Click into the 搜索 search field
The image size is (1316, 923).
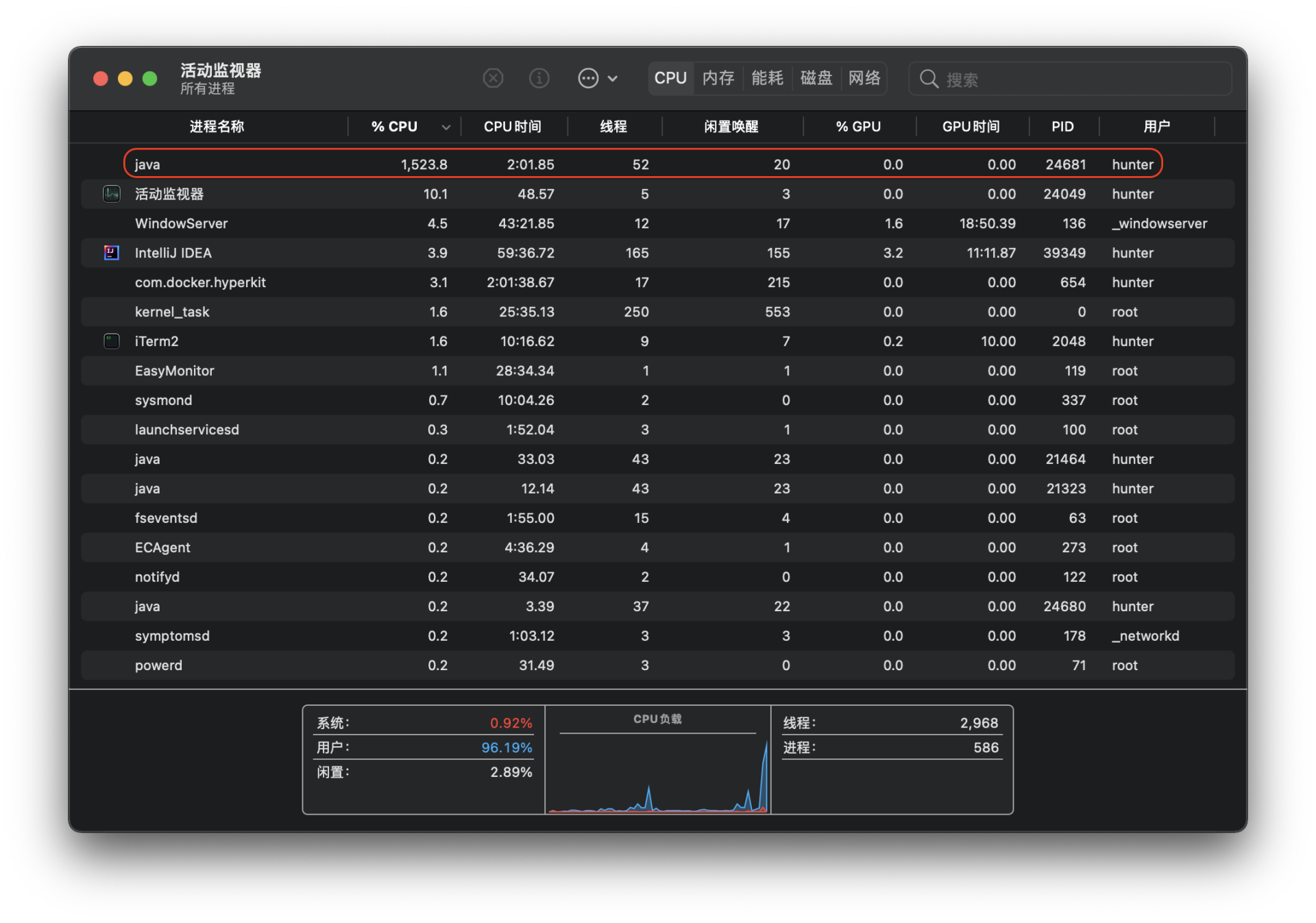coord(1083,79)
